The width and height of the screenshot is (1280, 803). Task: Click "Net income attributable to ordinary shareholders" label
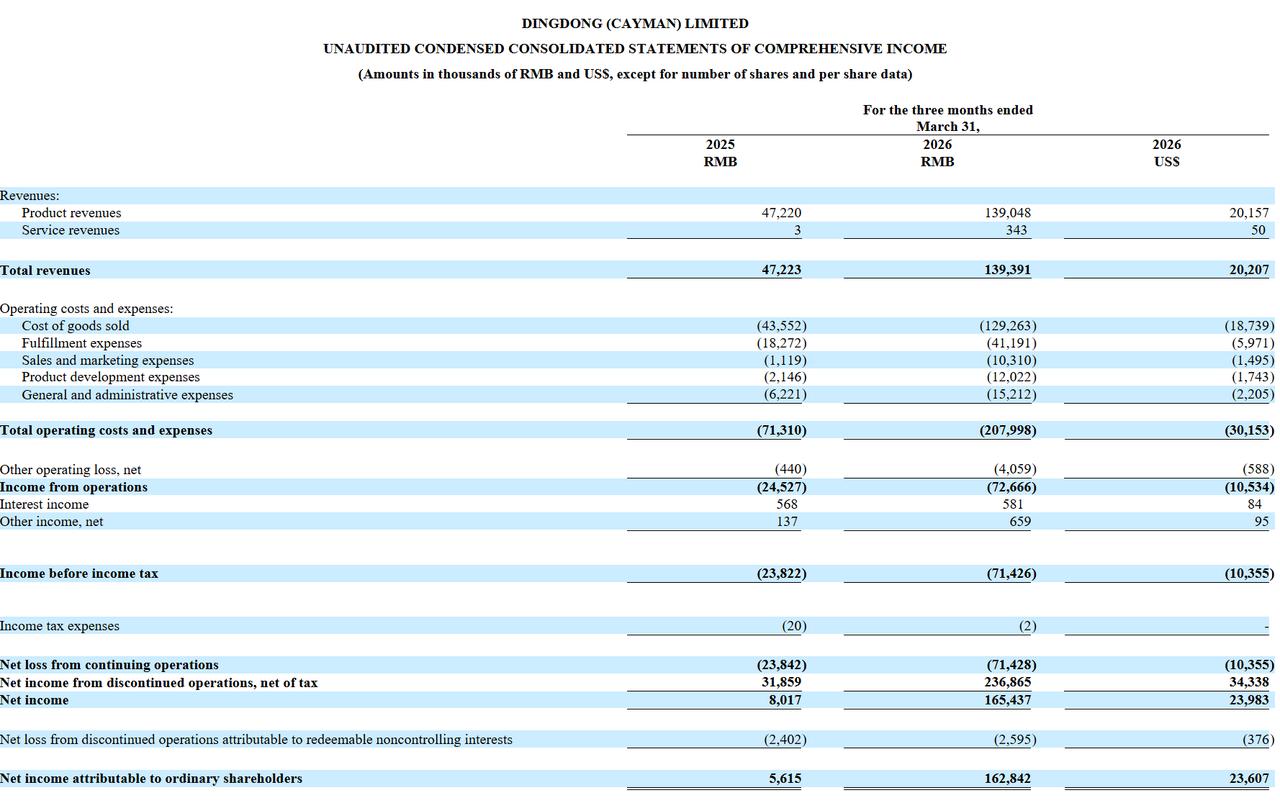(151, 778)
